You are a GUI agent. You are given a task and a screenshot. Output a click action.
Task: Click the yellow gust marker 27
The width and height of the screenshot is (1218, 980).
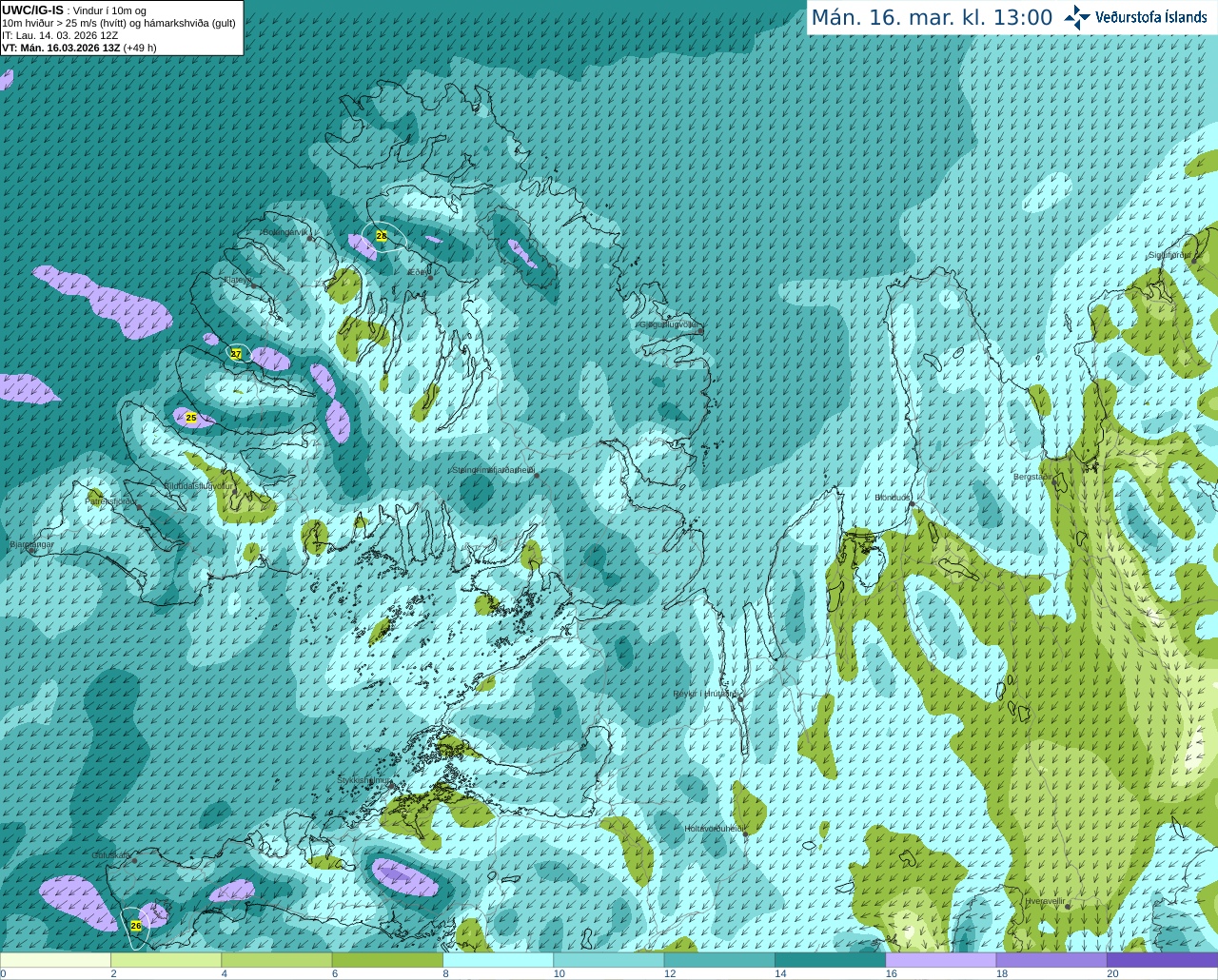coord(236,353)
